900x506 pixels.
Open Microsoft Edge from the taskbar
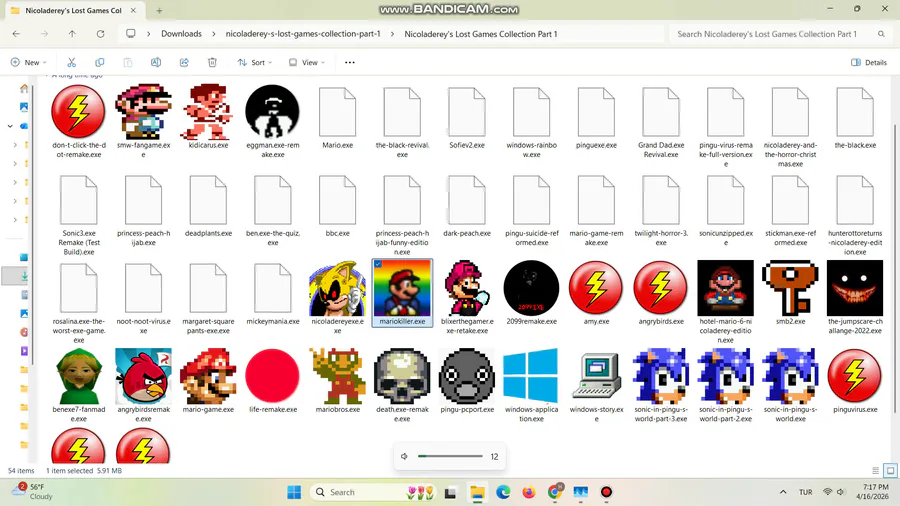503,492
